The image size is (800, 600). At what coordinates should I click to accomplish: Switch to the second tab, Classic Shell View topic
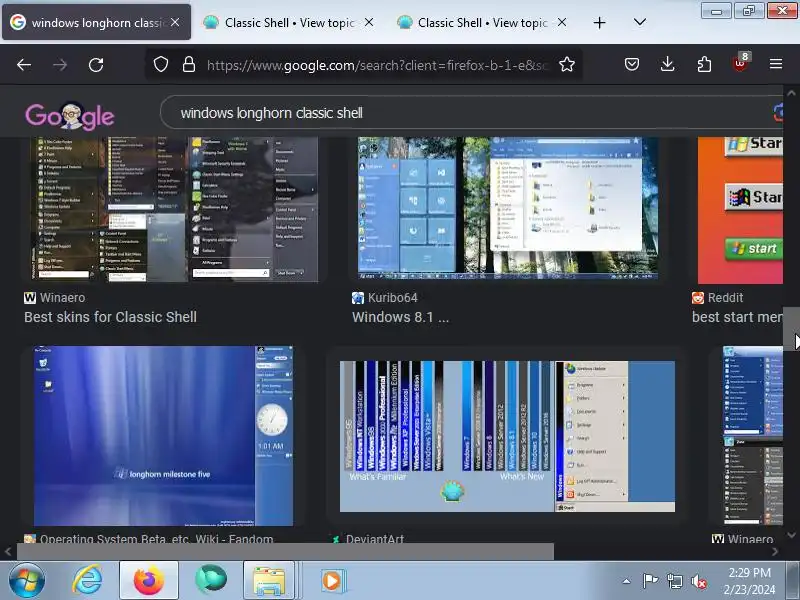289,22
